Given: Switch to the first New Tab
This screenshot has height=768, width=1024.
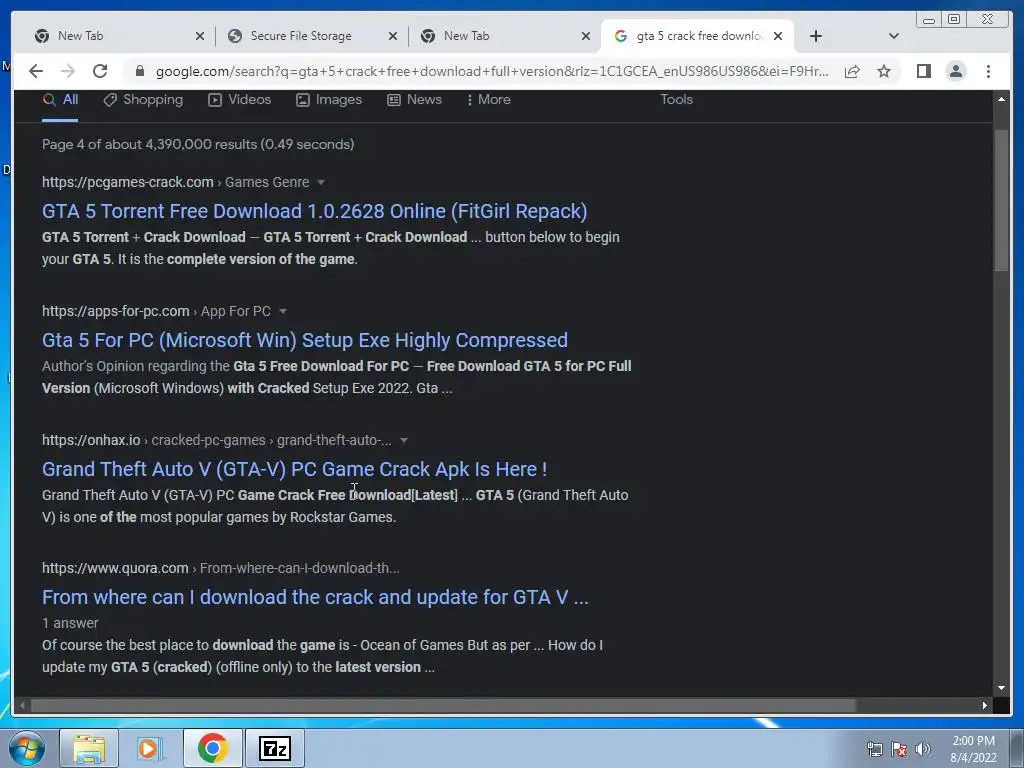Looking at the screenshot, I should point(118,36).
